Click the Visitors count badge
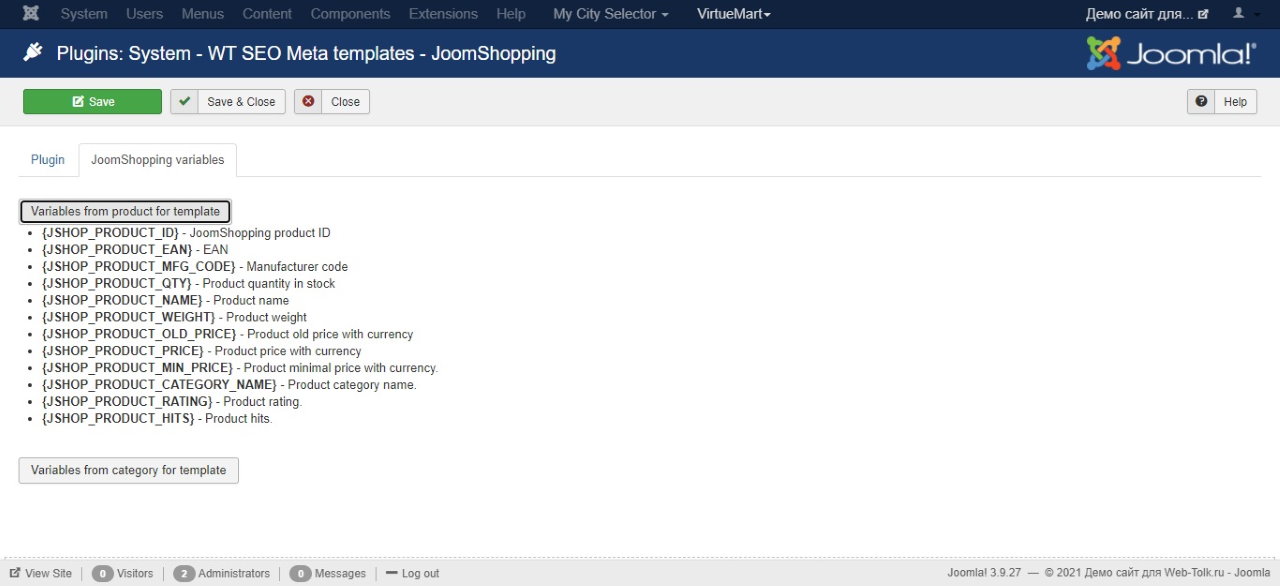 pyautogui.click(x=102, y=574)
